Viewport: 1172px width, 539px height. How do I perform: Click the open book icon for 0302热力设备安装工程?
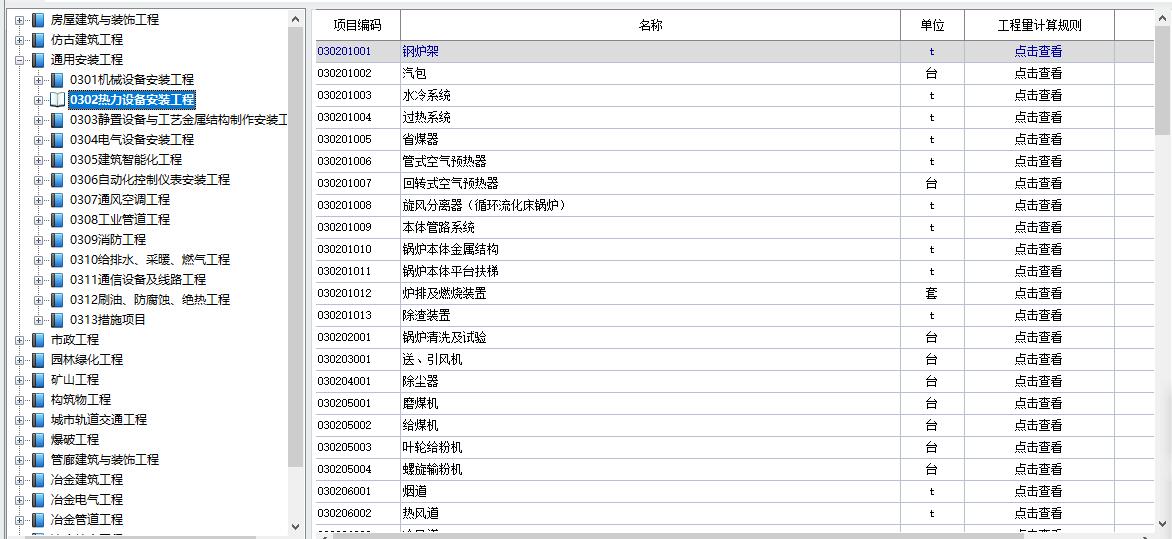[x=58, y=100]
